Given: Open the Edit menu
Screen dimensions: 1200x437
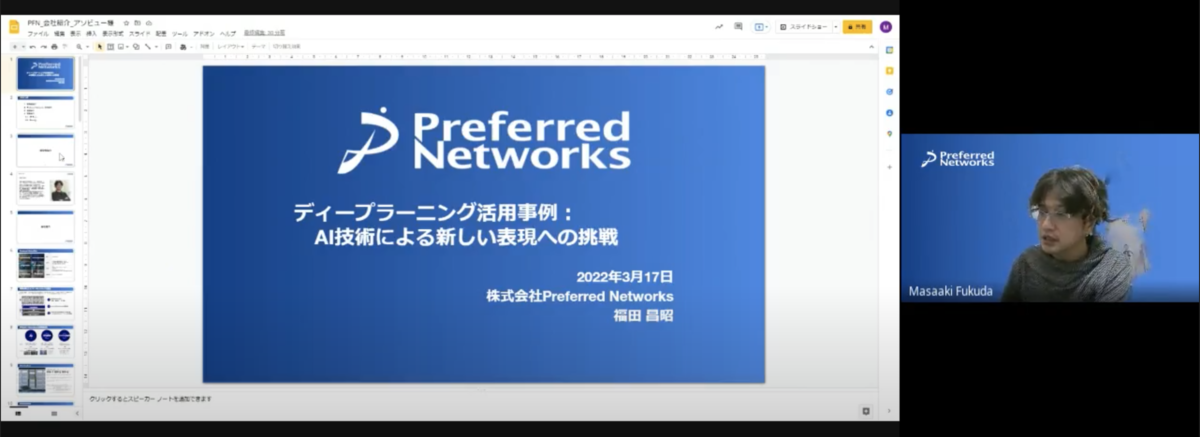Looking at the screenshot, I should pyautogui.click(x=59, y=33).
